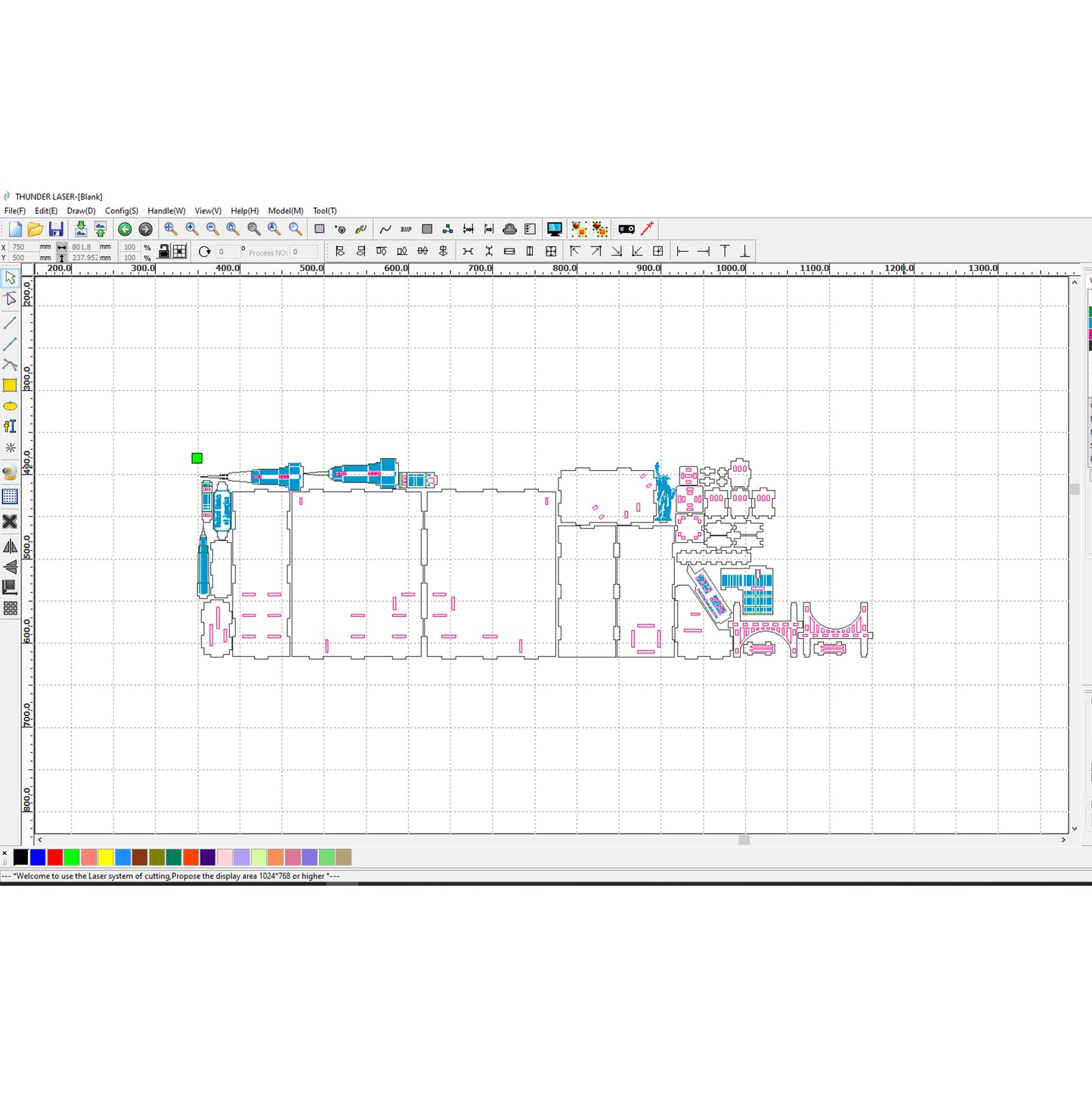Open the BMP bitmap handling tool

click(406, 229)
